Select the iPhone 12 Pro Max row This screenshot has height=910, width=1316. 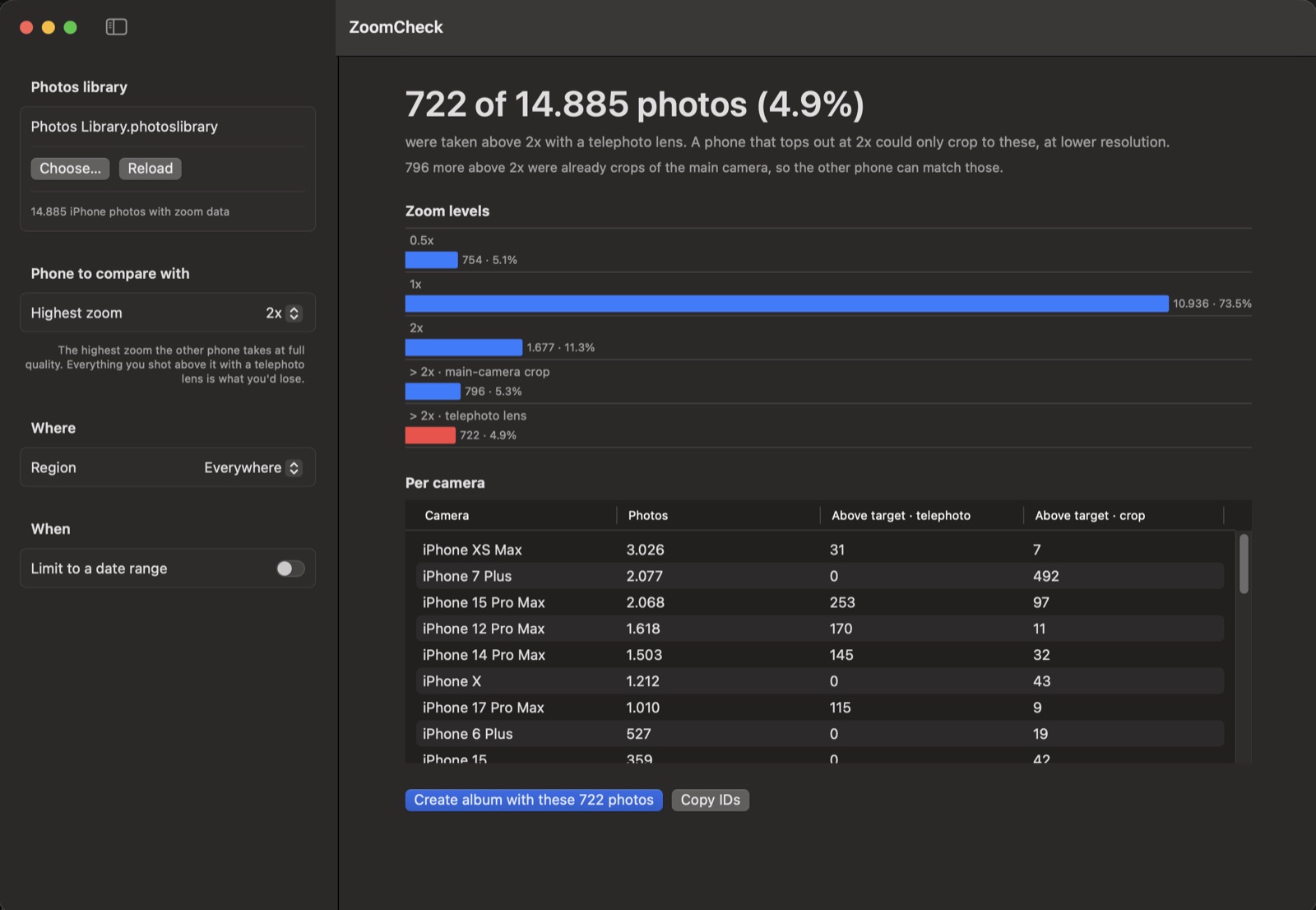pyautogui.click(x=818, y=629)
